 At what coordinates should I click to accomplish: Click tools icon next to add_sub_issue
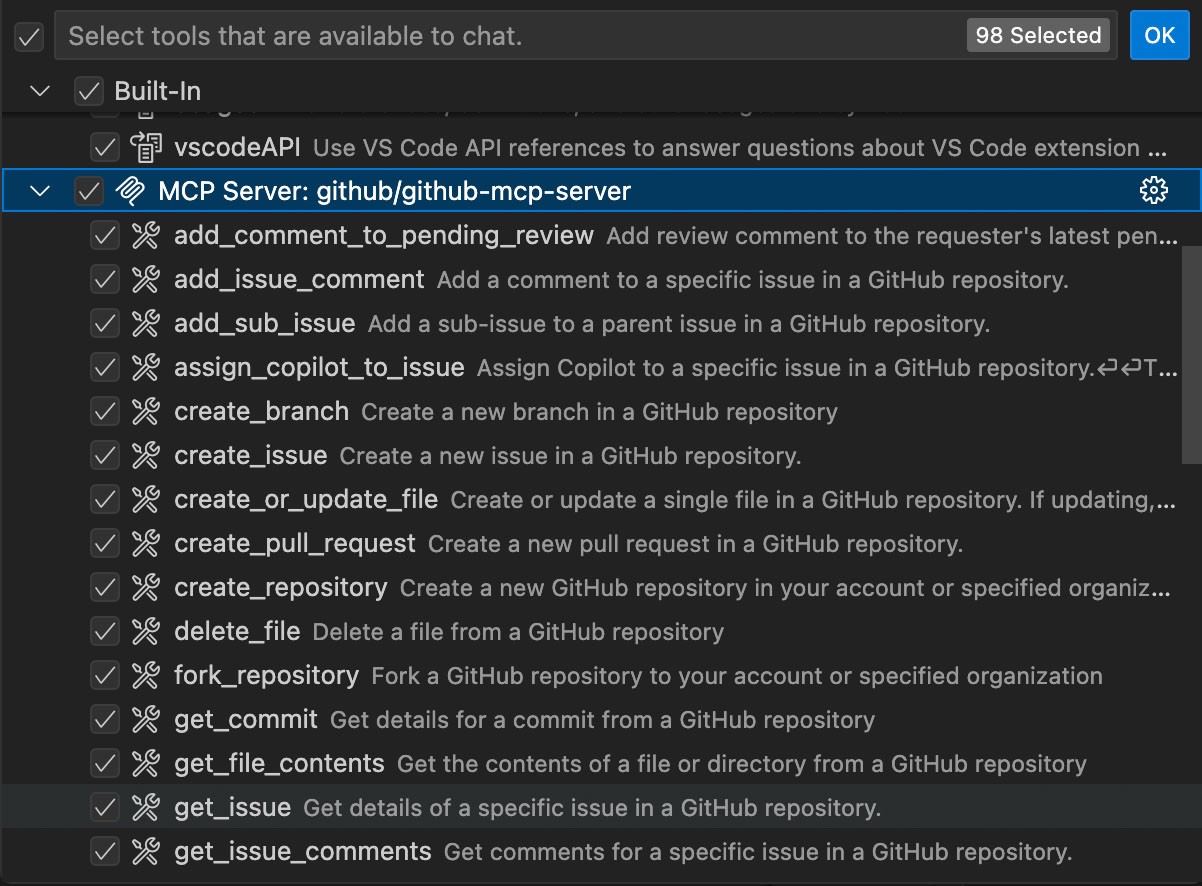point(146,323)
